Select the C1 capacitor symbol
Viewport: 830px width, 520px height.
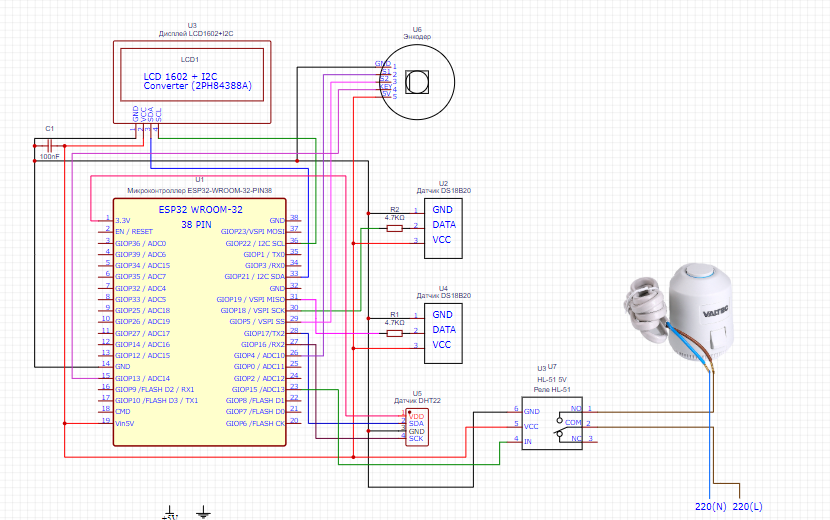pyautogui.click(x=50, y=146)
